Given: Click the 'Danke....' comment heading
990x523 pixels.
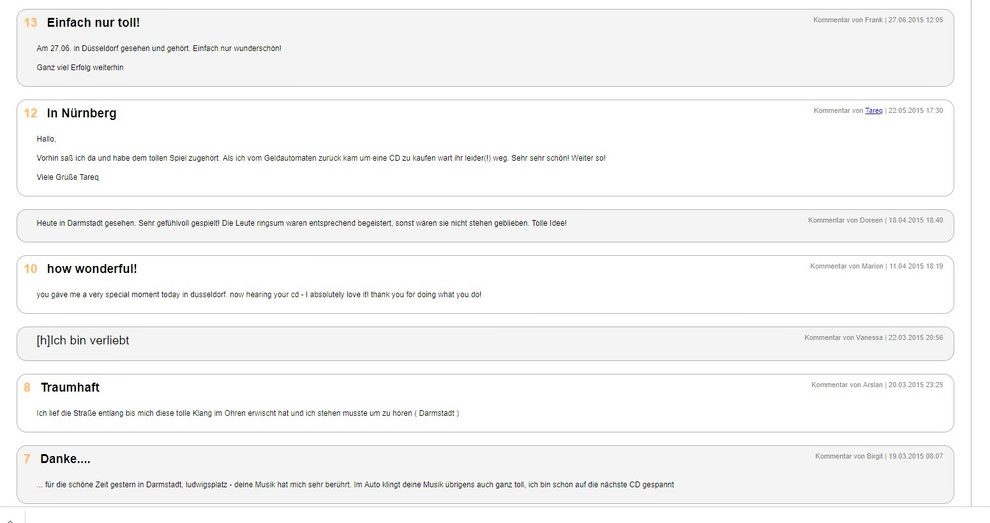Looking at the screenshot, I should click(x=65, y=459).
